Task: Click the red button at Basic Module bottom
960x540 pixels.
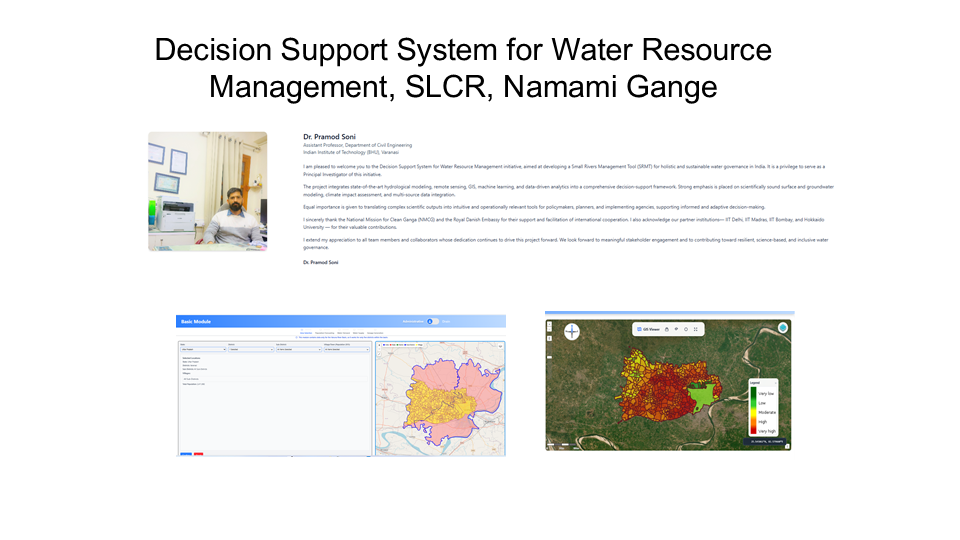Action: click(x=198, y=454)
